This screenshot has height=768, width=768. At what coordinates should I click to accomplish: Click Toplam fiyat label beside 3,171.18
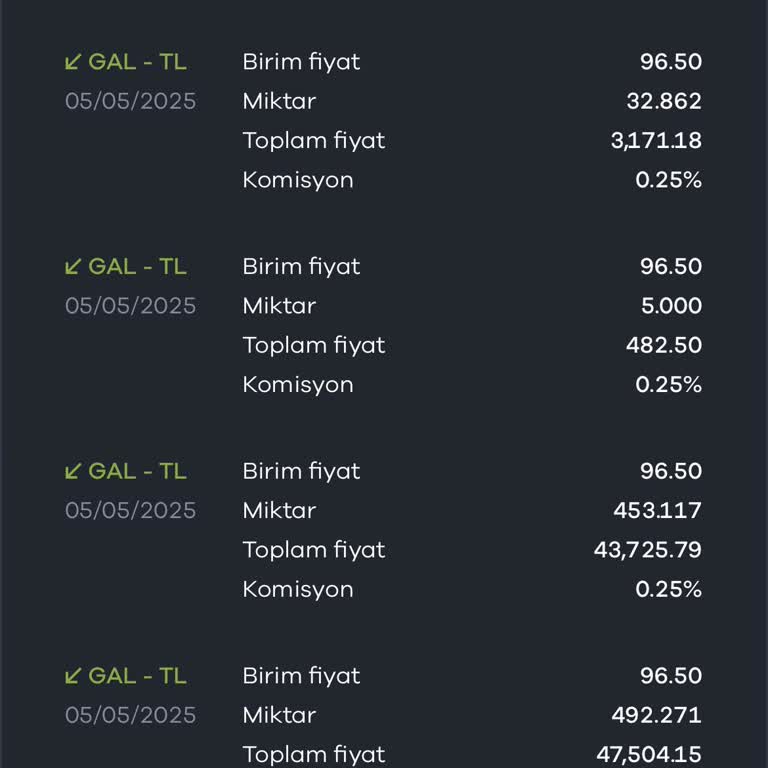pos(313,141)
